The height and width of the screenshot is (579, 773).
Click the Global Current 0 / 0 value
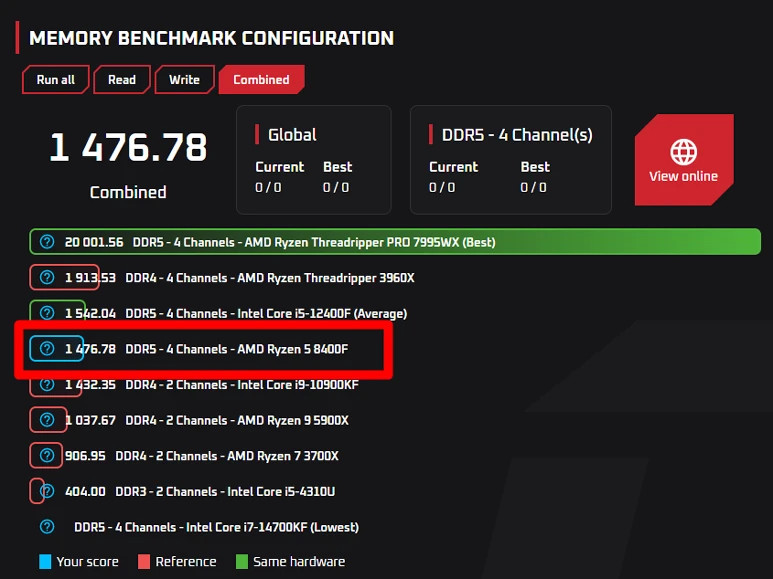[x=268, y=187]
